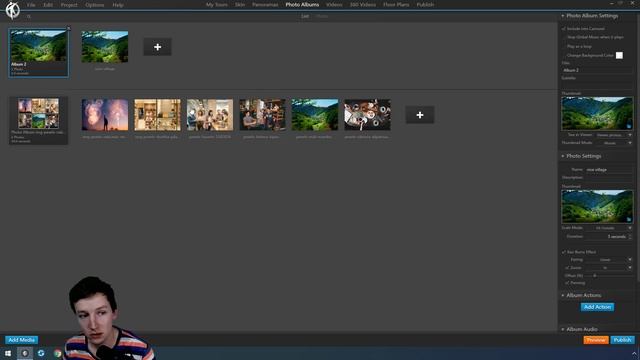This screenshot has width=640, height=360.
Task: Select the village photo in Album 2
Action: tap(105, 47)
